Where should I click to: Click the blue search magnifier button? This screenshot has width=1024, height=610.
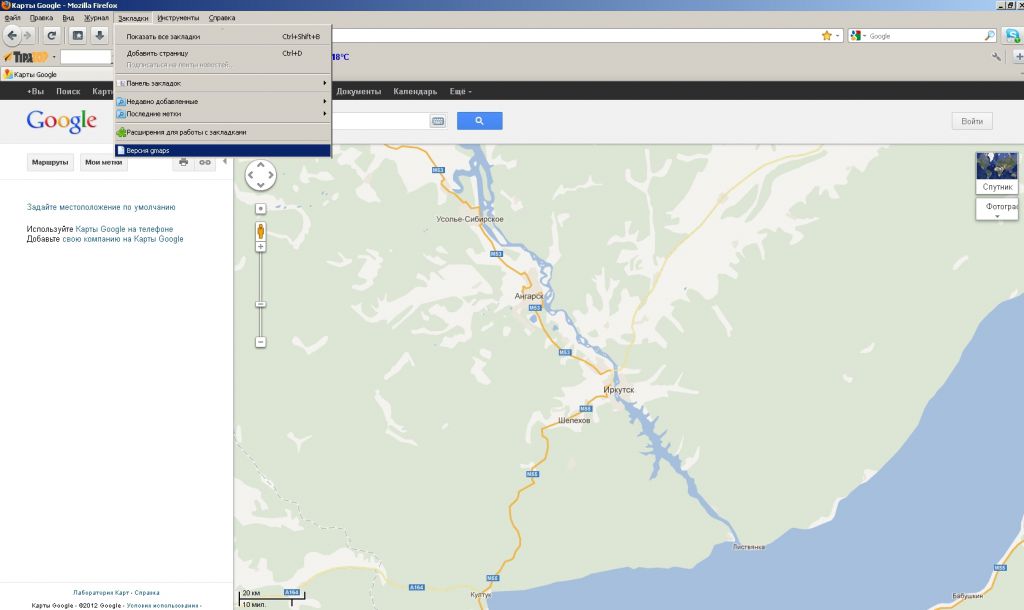tap(479, 121)
